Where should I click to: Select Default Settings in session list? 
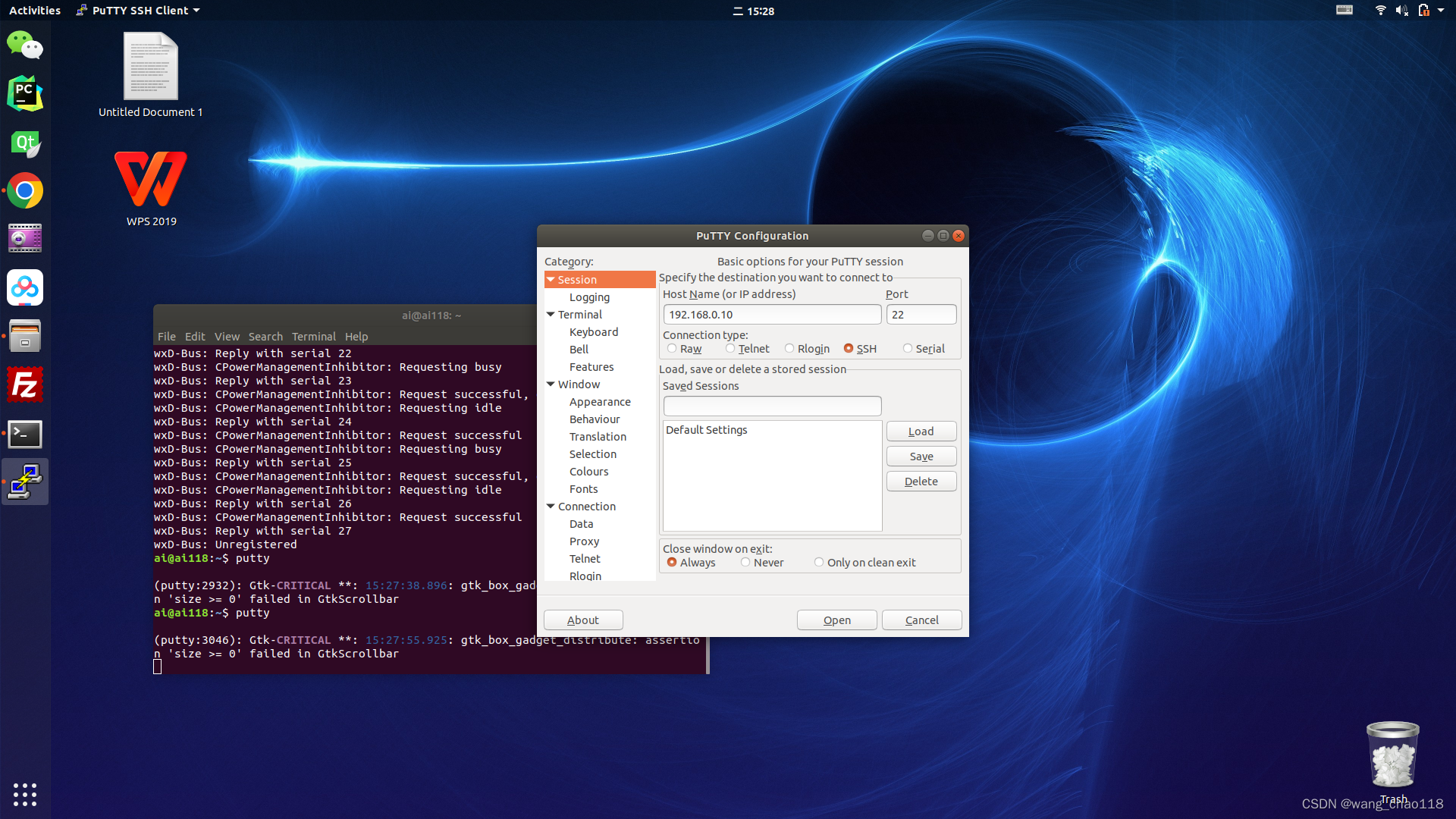tap(772, 430)
